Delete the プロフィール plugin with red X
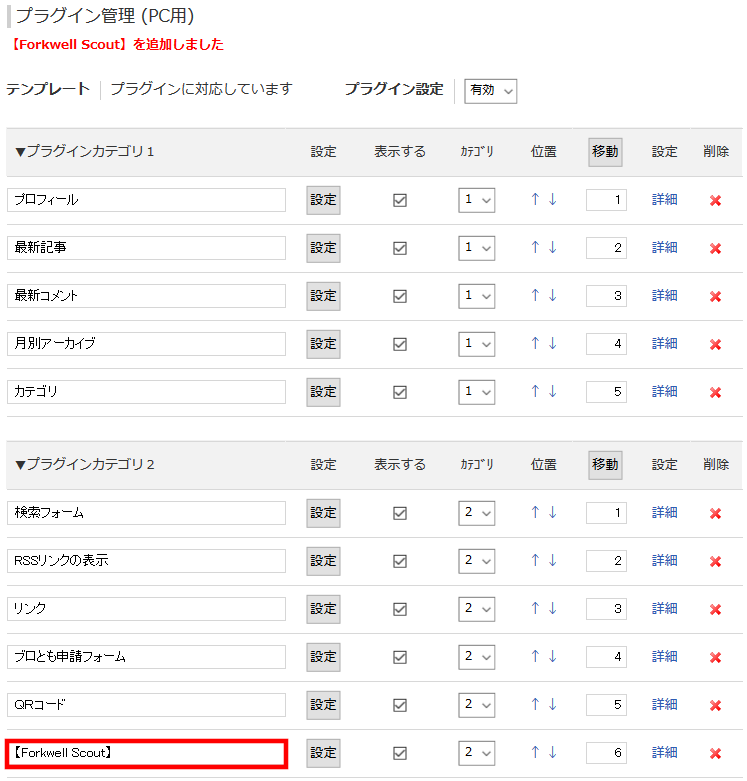The width and height of the screenshot is (747, 781). [x=715, y=200]
